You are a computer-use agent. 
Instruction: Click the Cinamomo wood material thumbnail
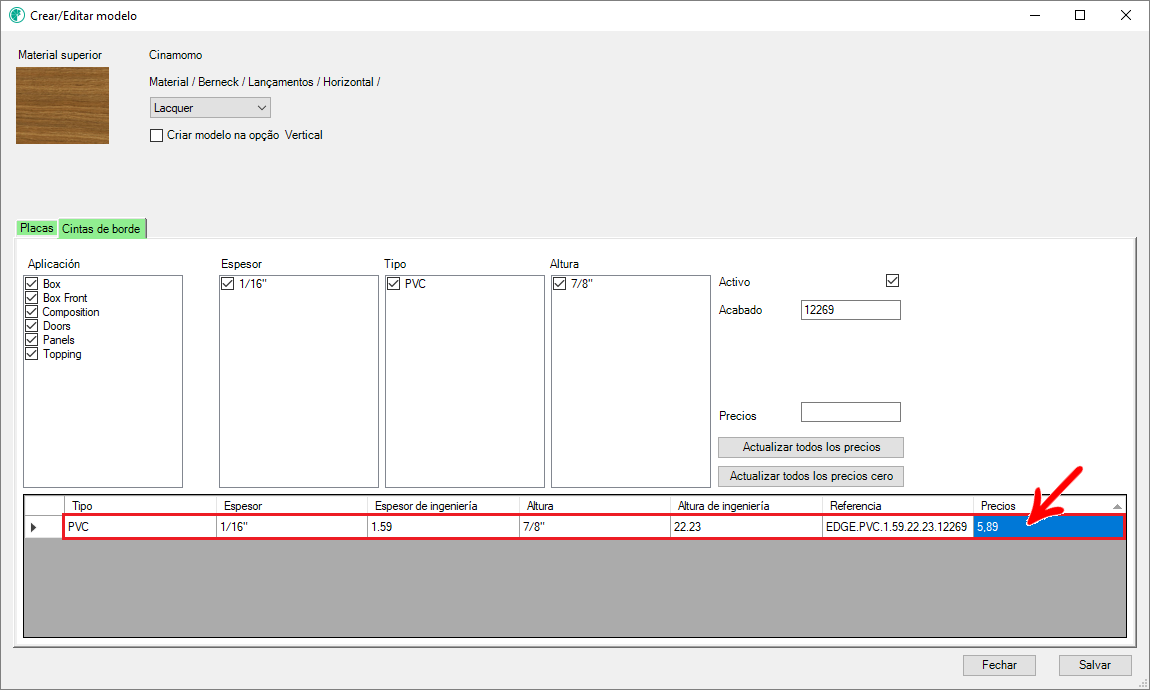62,105
